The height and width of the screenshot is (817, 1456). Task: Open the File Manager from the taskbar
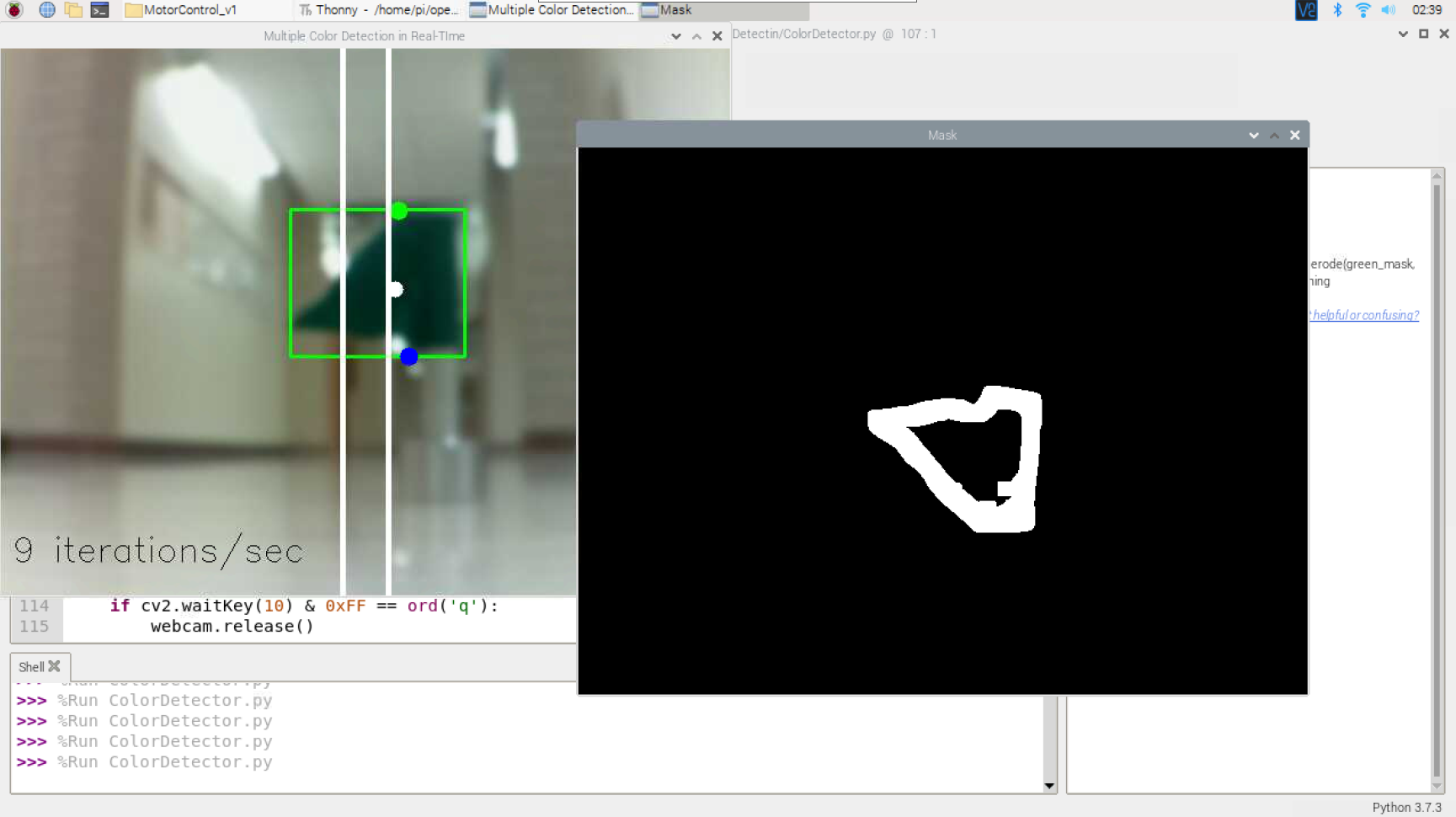coord(73,10)
